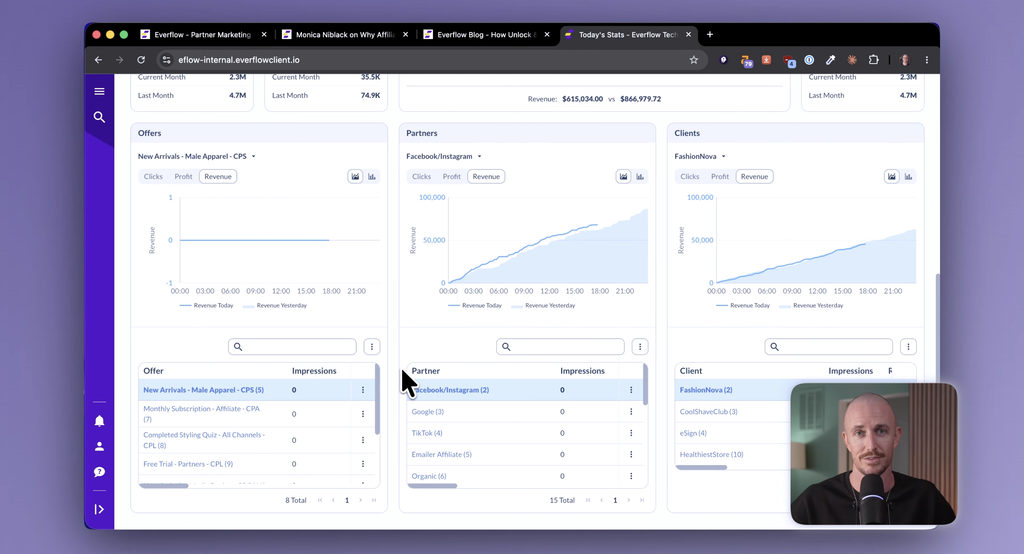1024x554 pixels.
Task: Reload the page in the browser
Action: (x=141, y=60)
